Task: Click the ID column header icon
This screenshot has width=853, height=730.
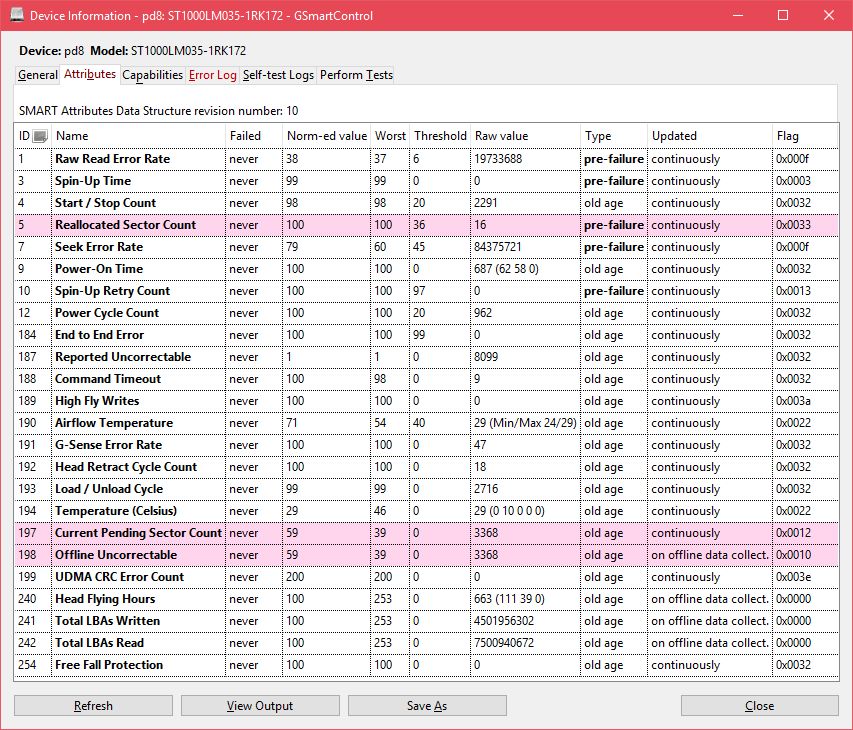Action: tap(40, 136)
